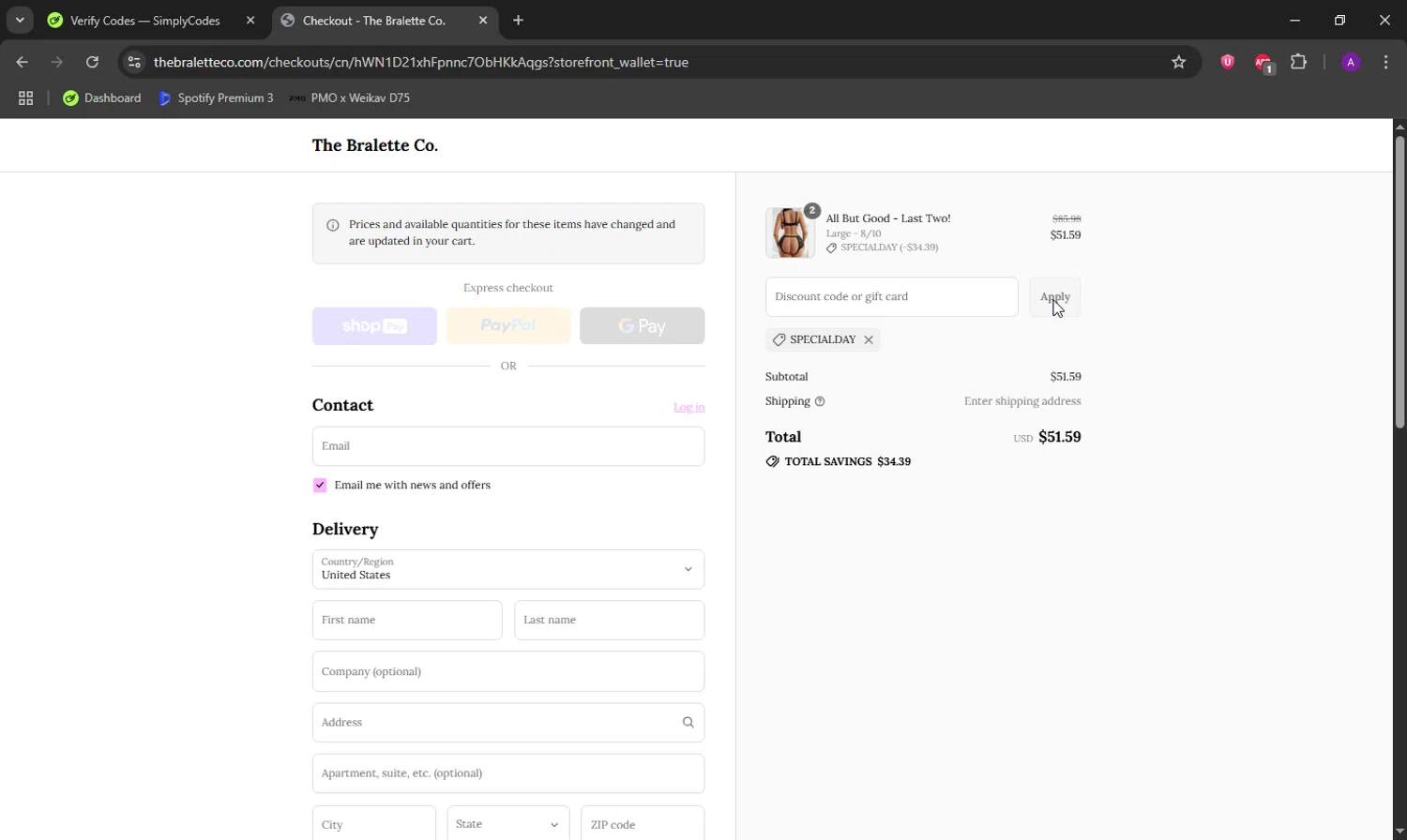The image size is (1407, 840).
Task: Close the Verify Codes tab
Action: coord(250,20)
